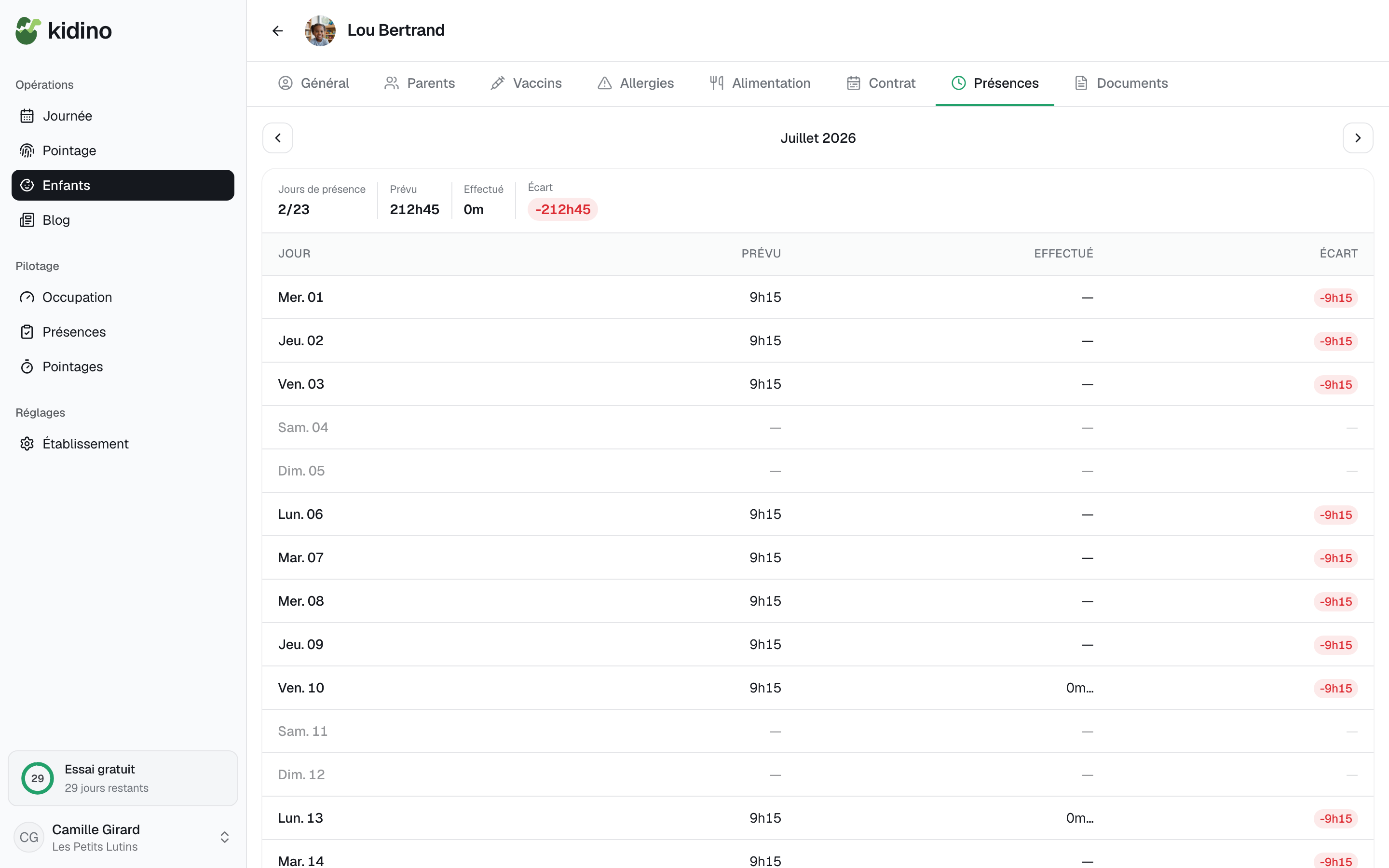Image resolution: width=1389 pixels, height=868 pixels.
Task: Click the 0m… effectué value for Lun. 13
Action: tap(1080, 818)
